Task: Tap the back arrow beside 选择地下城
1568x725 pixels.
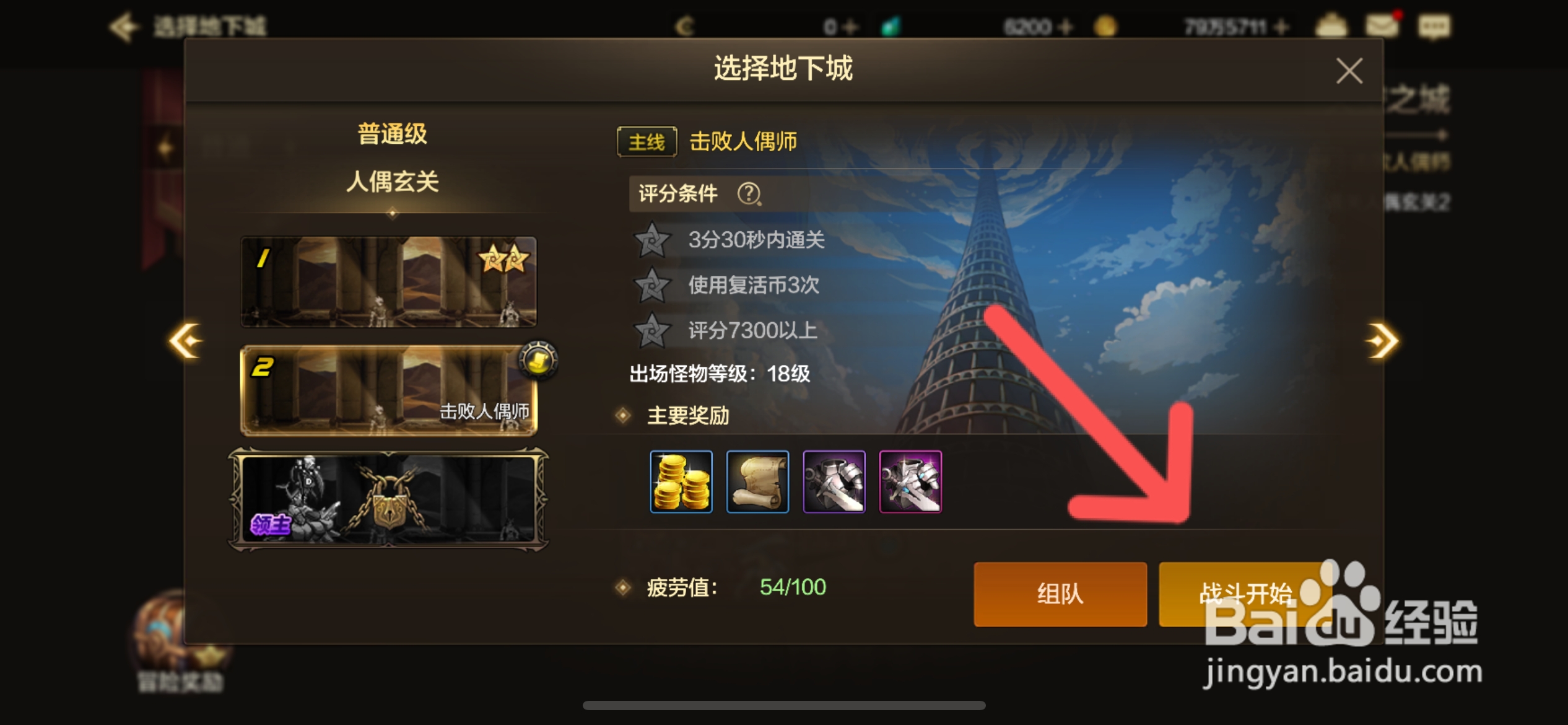Action: [123, 27]
